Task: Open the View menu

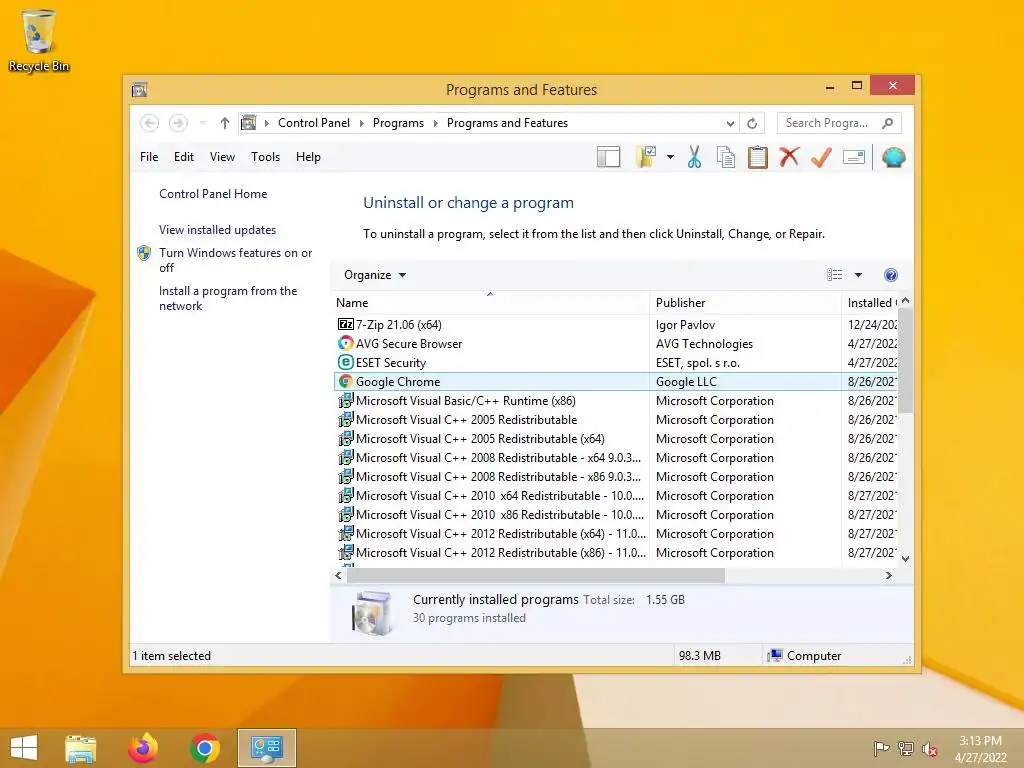Action: 222,157
